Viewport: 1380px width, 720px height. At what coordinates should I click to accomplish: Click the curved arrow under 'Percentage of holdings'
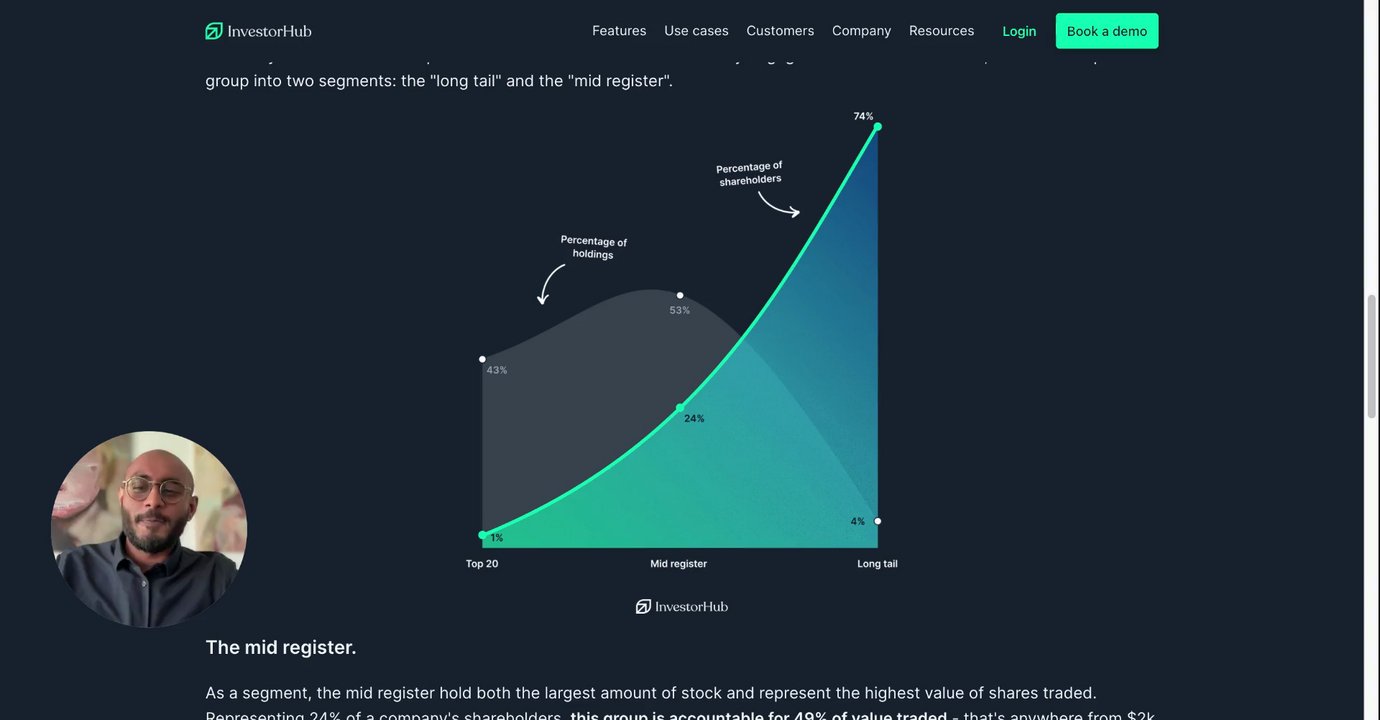point(548,283)
